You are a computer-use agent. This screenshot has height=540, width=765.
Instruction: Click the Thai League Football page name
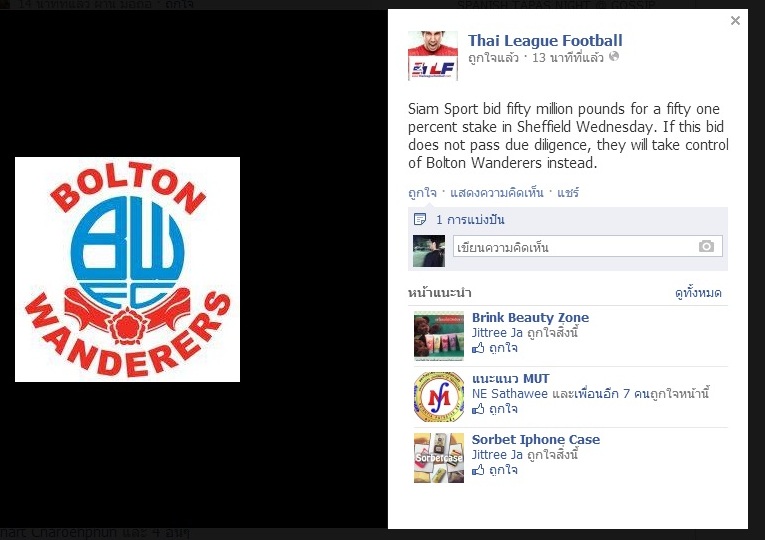coord(545,40)
